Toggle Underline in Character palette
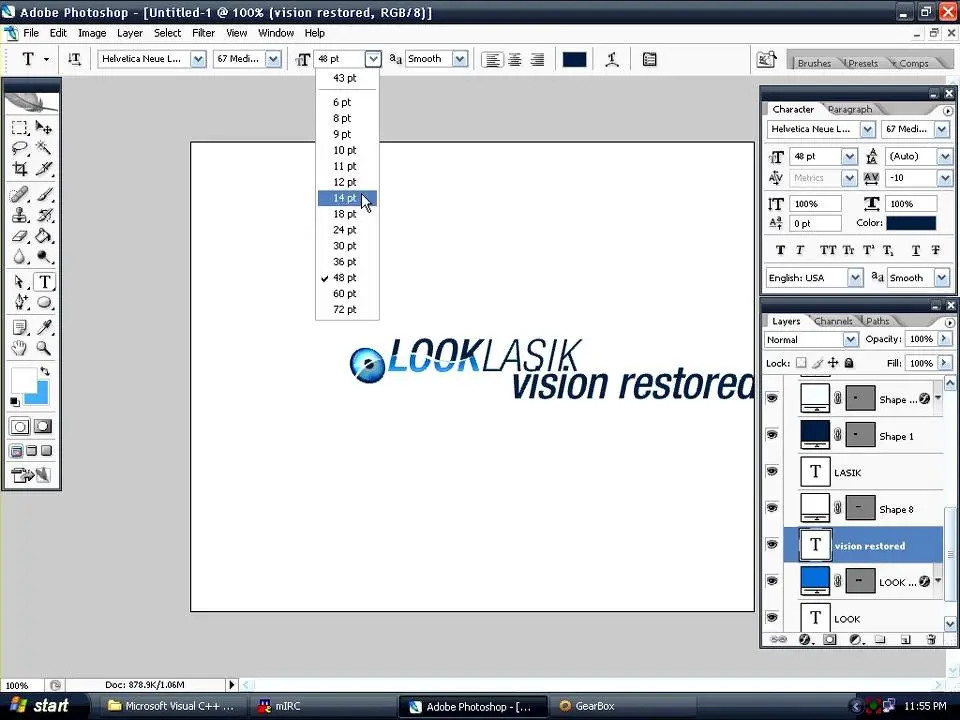This screenshot has width=960, height=720. (915, 250)
